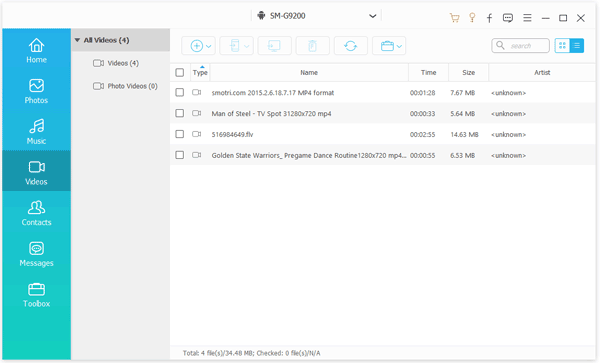The width and height of the screenshot is (600, 363).
Task: Open the Home section in sidebar
Action: click(36, 50)
